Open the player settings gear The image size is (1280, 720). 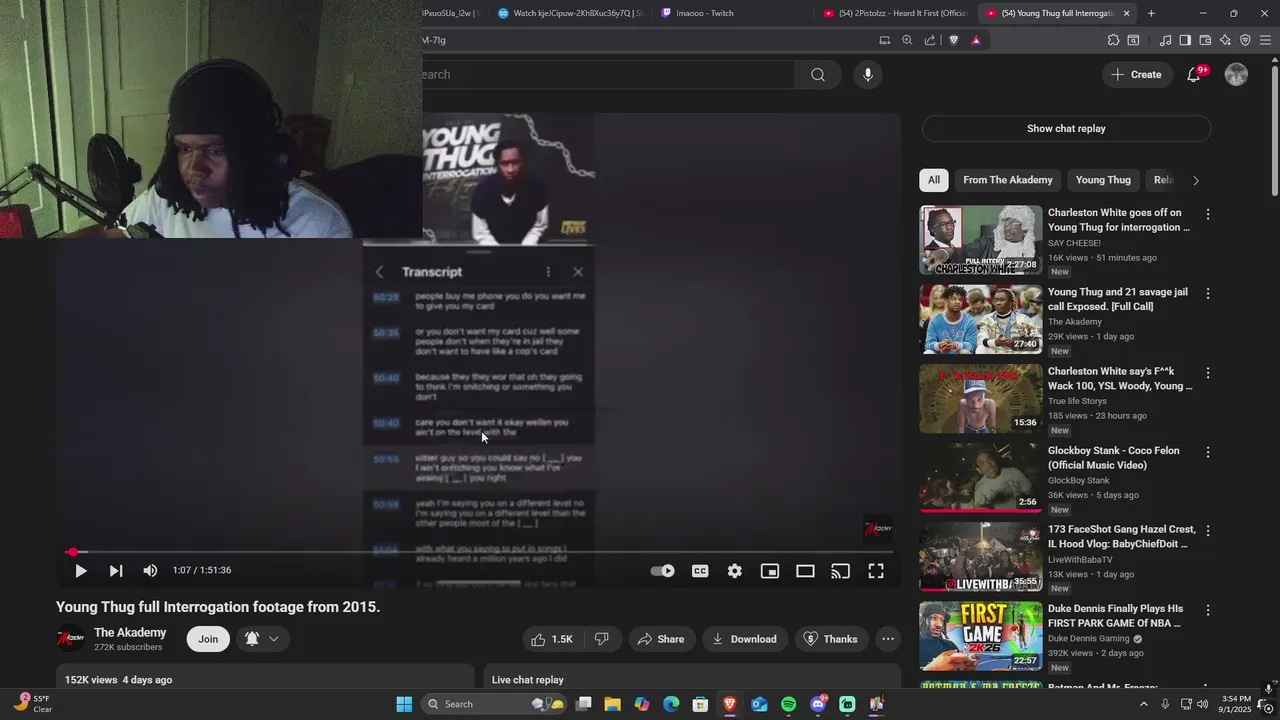pos(735,571)
